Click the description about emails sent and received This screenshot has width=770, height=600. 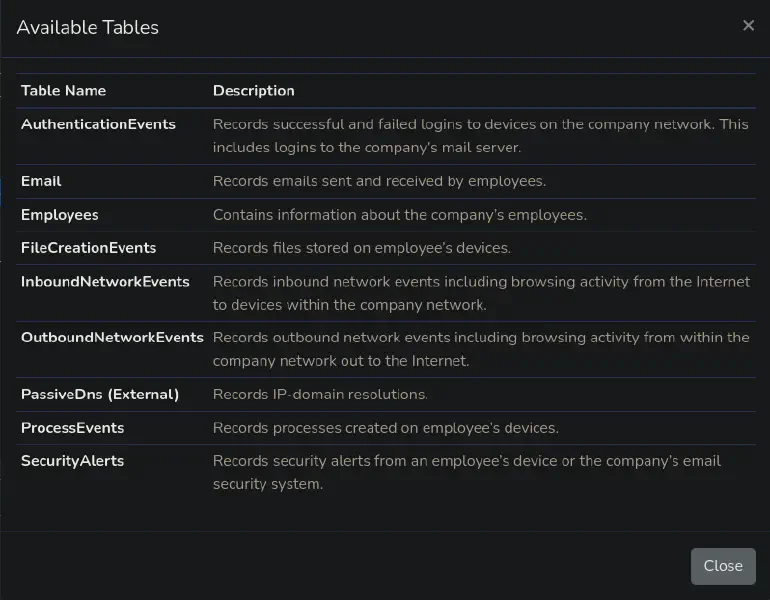pos(379,181)
